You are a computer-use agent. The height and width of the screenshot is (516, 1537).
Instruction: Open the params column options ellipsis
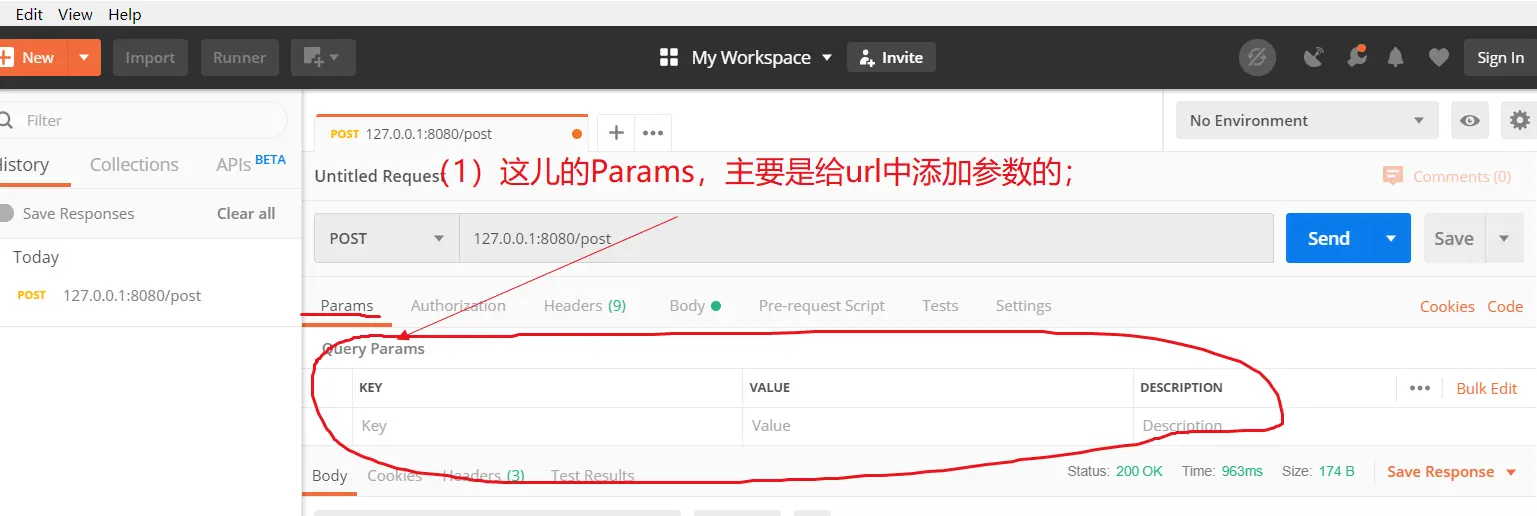[x=1419, y=388]
